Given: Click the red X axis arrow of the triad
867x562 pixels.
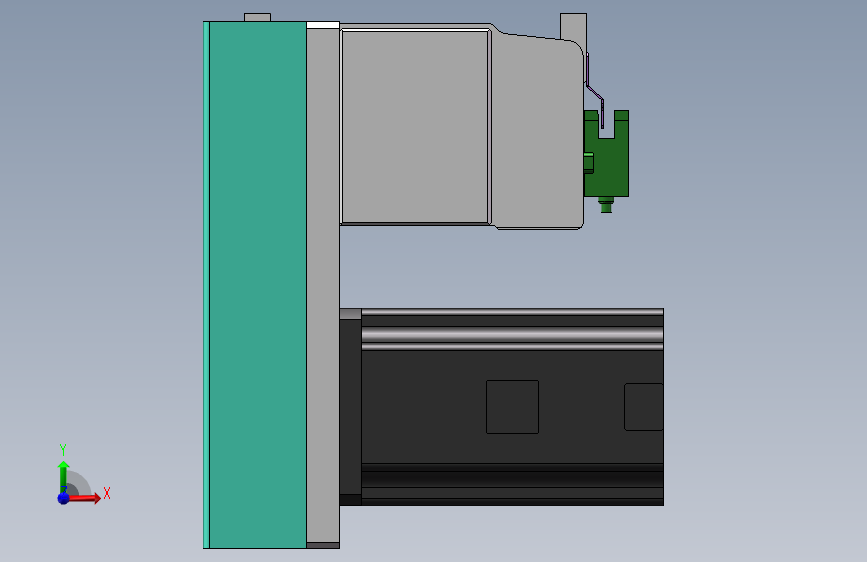Looking at the screenshot, I should pos(85,498).
